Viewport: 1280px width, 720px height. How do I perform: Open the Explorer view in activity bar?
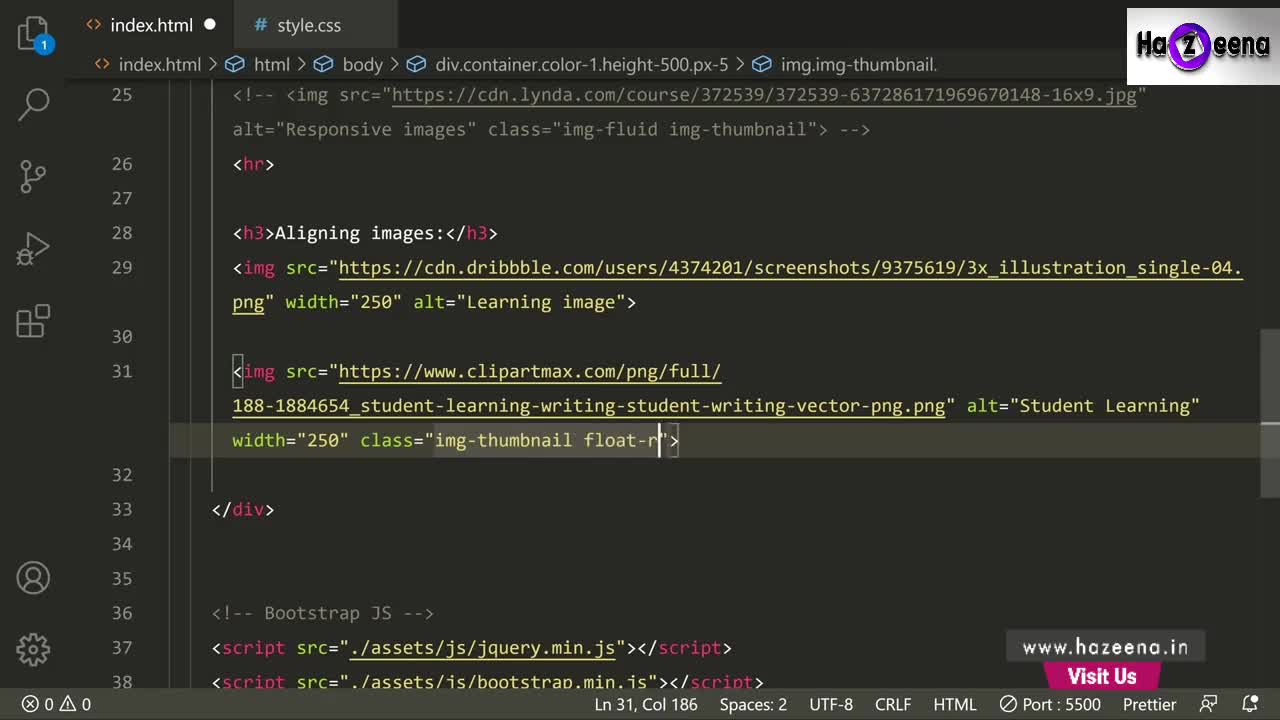coord(33,35)
